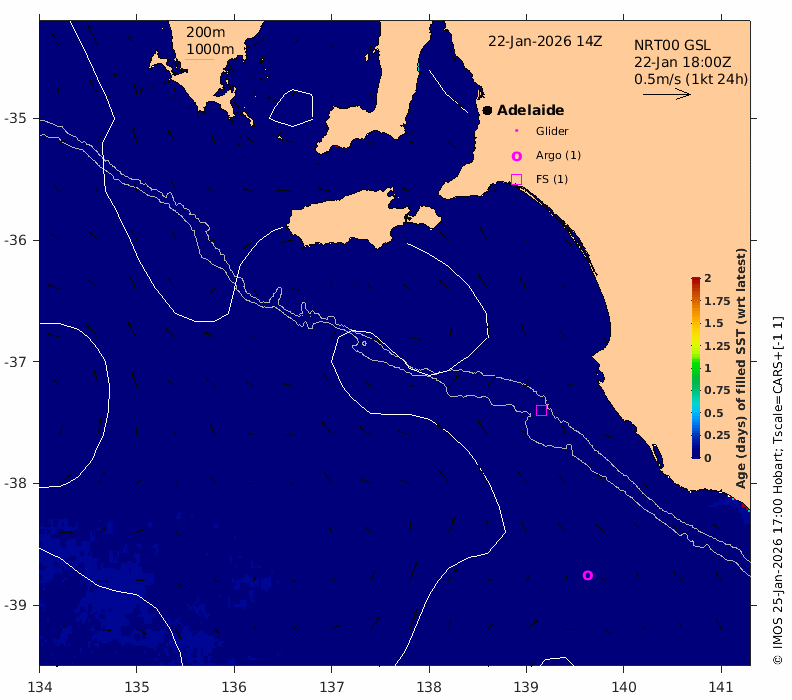Click the 22-Jan-2026 14Z timestamp
The width and height of the screenshot is (792, 700).
click(x=545, y=41)
